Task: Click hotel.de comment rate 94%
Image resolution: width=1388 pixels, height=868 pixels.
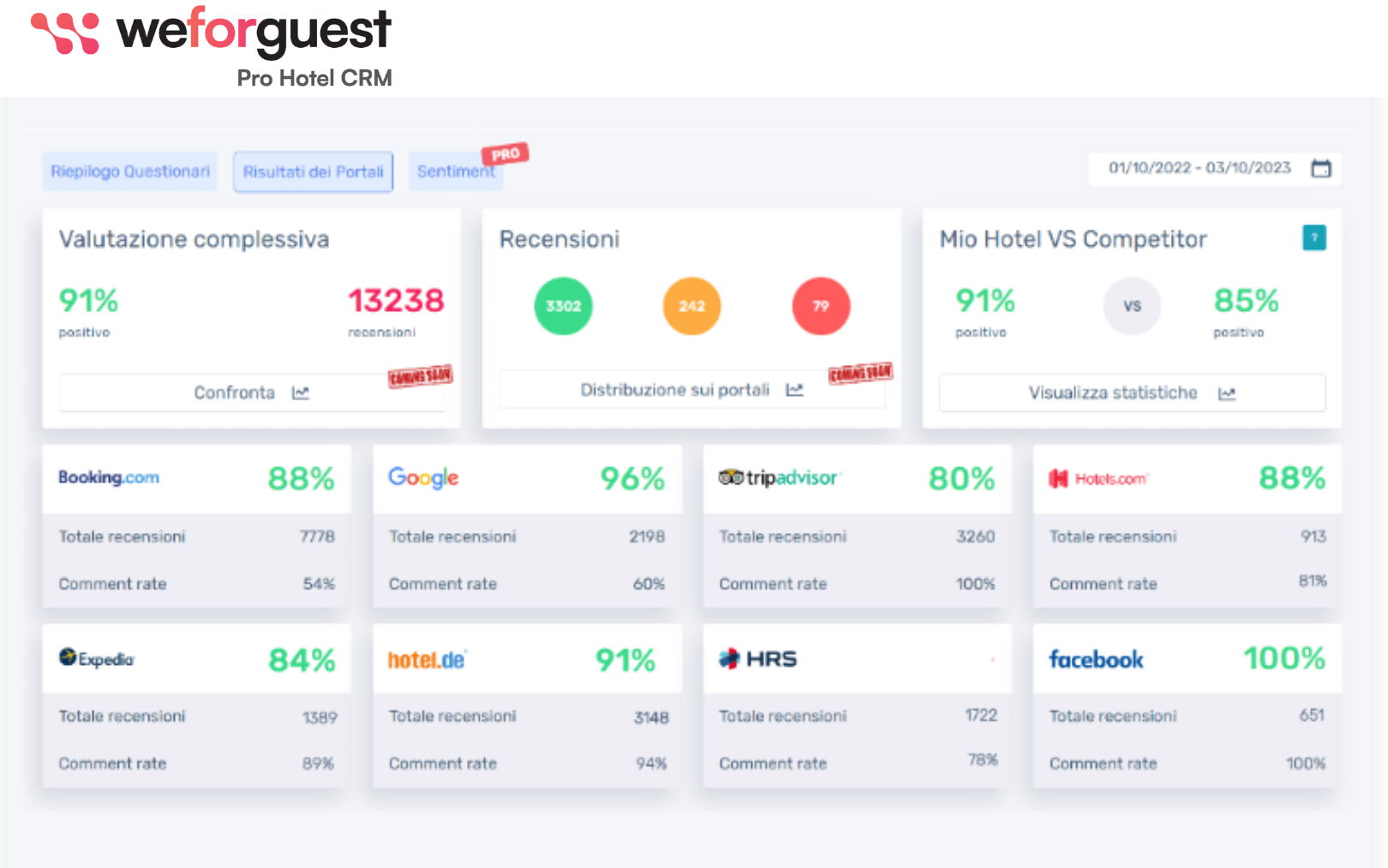Action: 651,763
